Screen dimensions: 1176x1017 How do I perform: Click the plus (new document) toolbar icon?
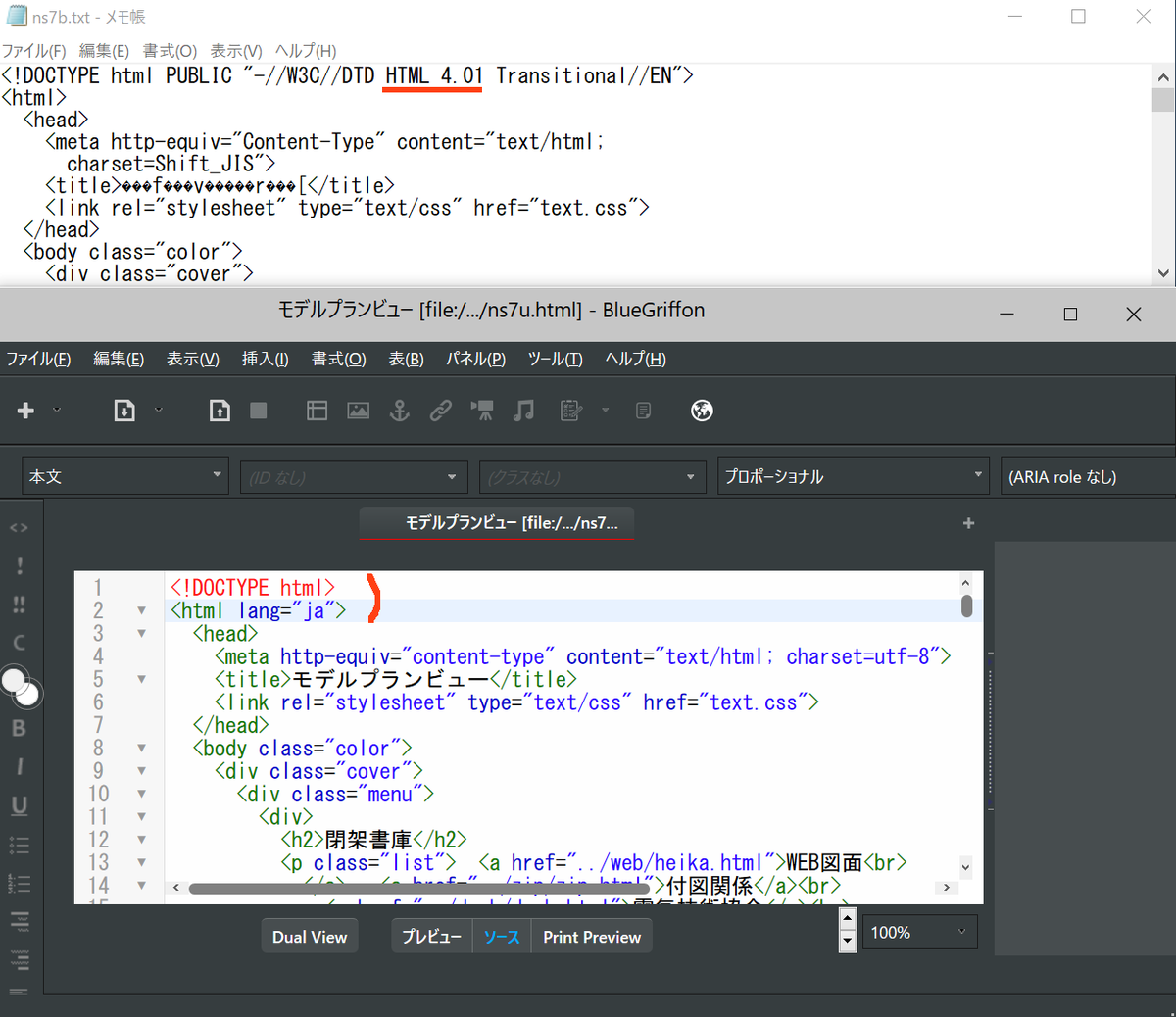pyautogui.click(x=26, y=411)
